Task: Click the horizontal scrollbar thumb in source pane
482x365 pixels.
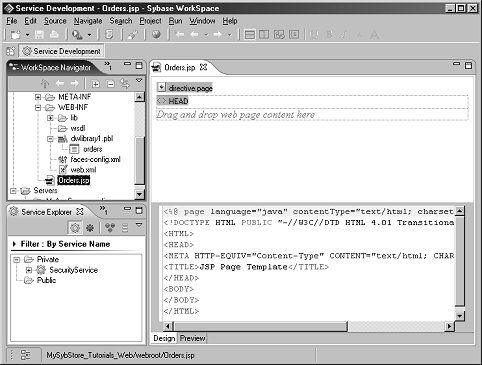Action: (260, 326)
